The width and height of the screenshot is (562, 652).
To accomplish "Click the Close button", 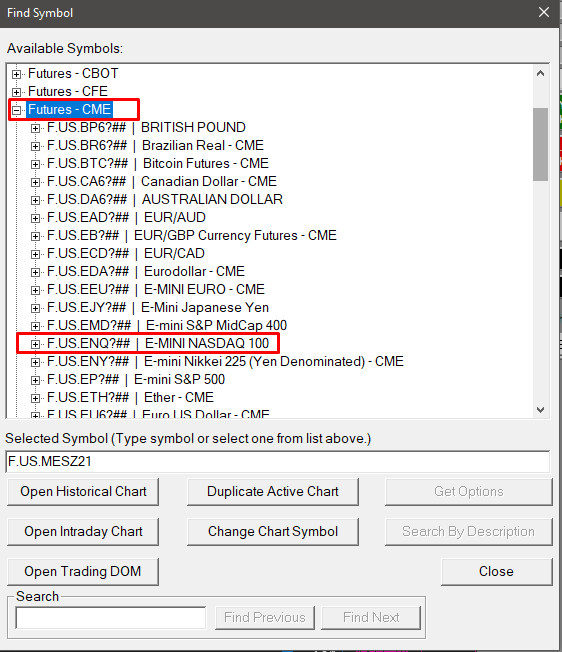I will 497,571.
